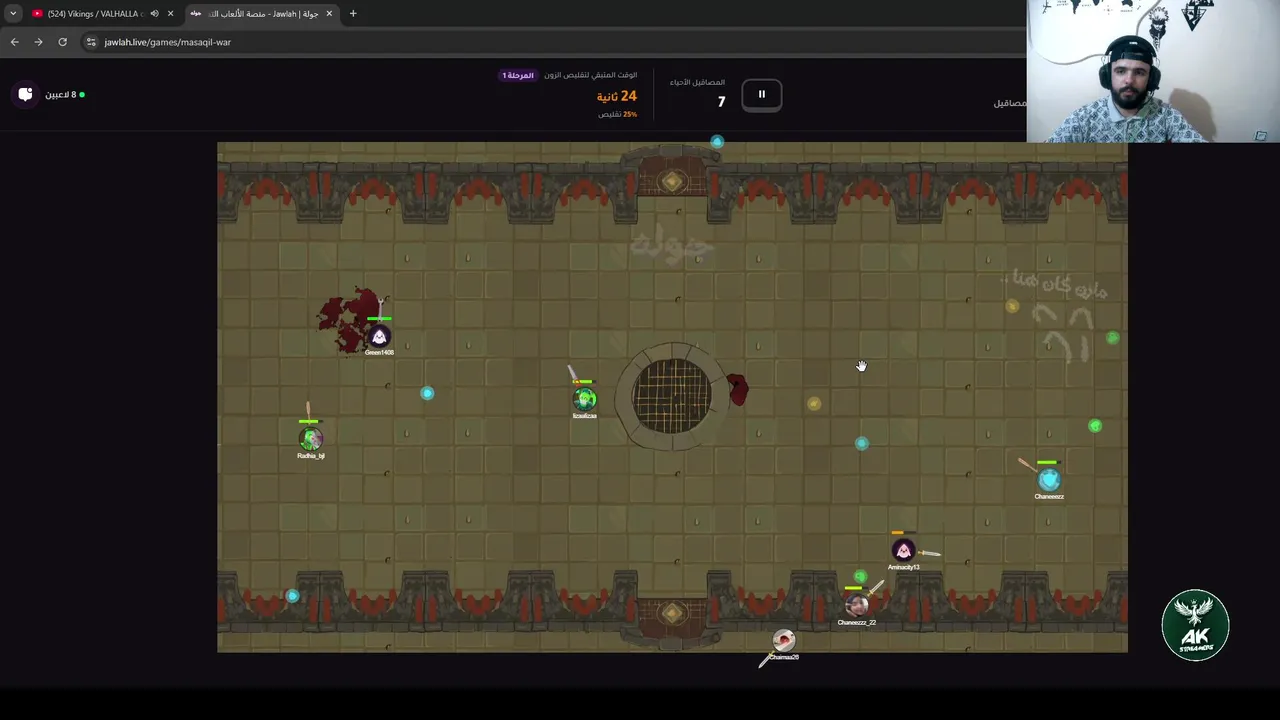1280x720 pixels.
Task: Click the green orb above Chaneezzz_22
Action: click(860, 577)
